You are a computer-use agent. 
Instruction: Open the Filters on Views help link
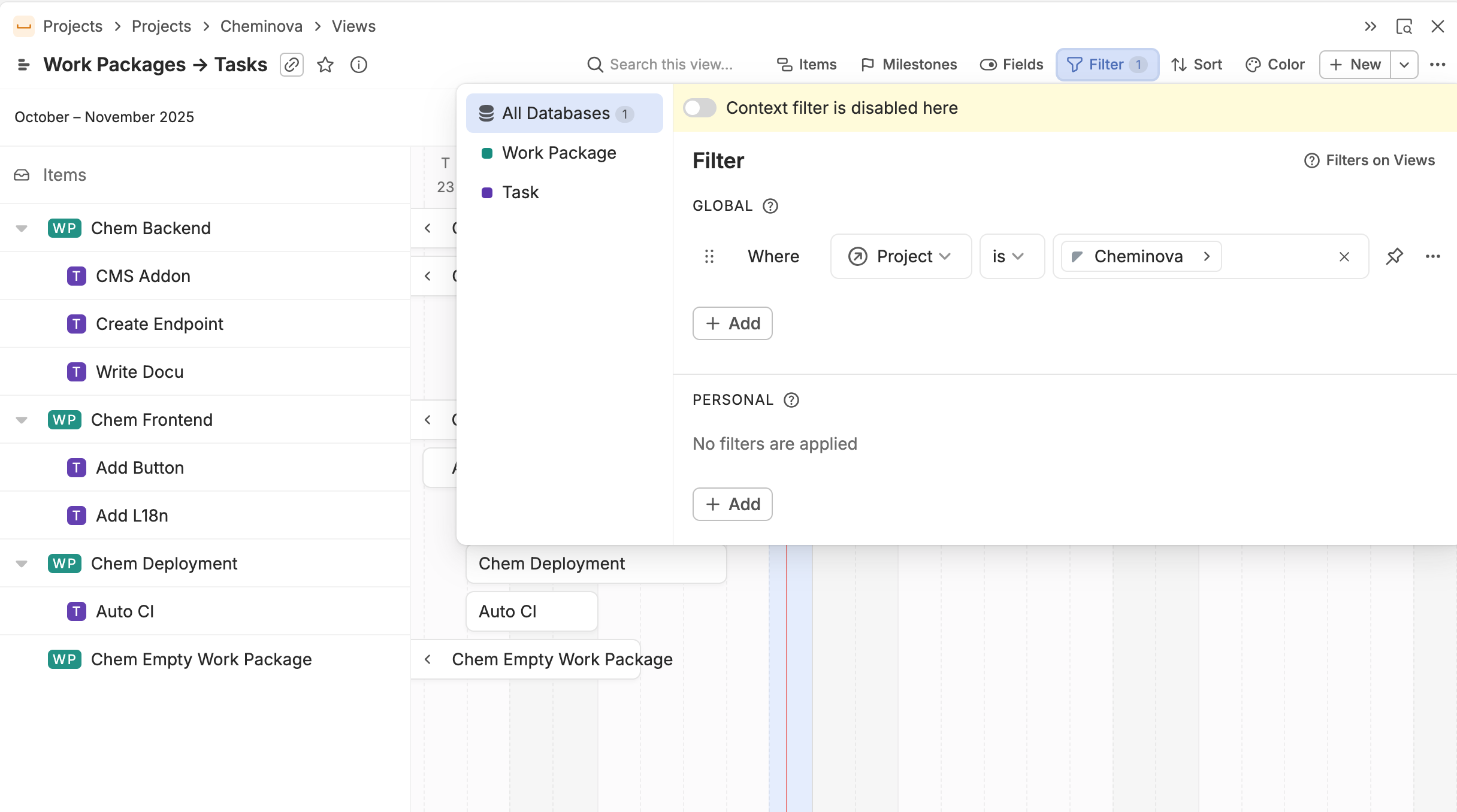pyautogui.click(x=1370, y=160)
